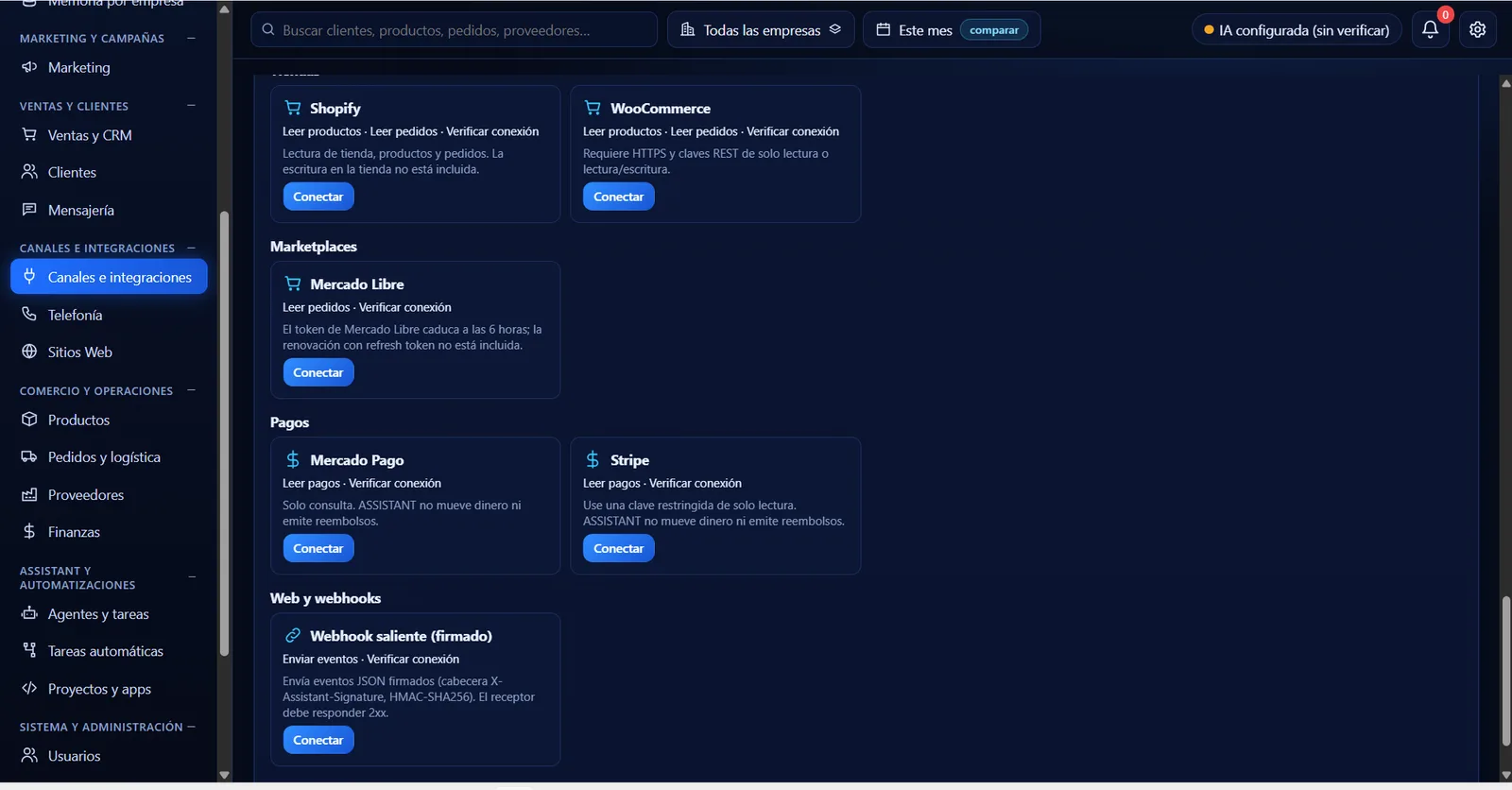Click the WooCommerce cart icon

click(593, 108)
